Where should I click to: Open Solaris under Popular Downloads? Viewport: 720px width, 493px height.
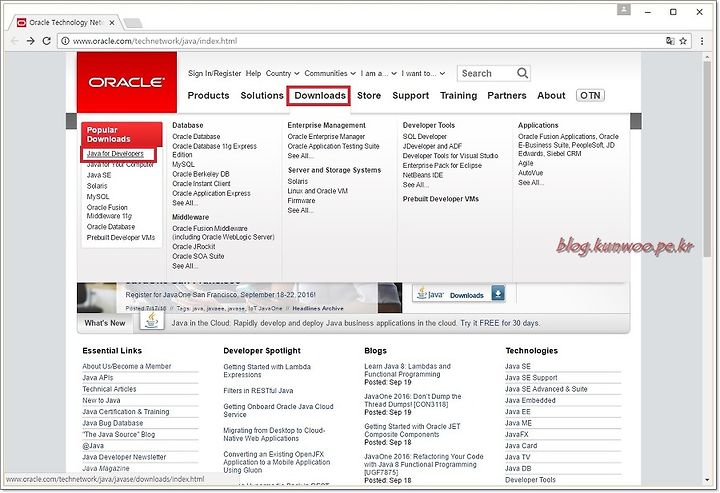click(97, 186)
